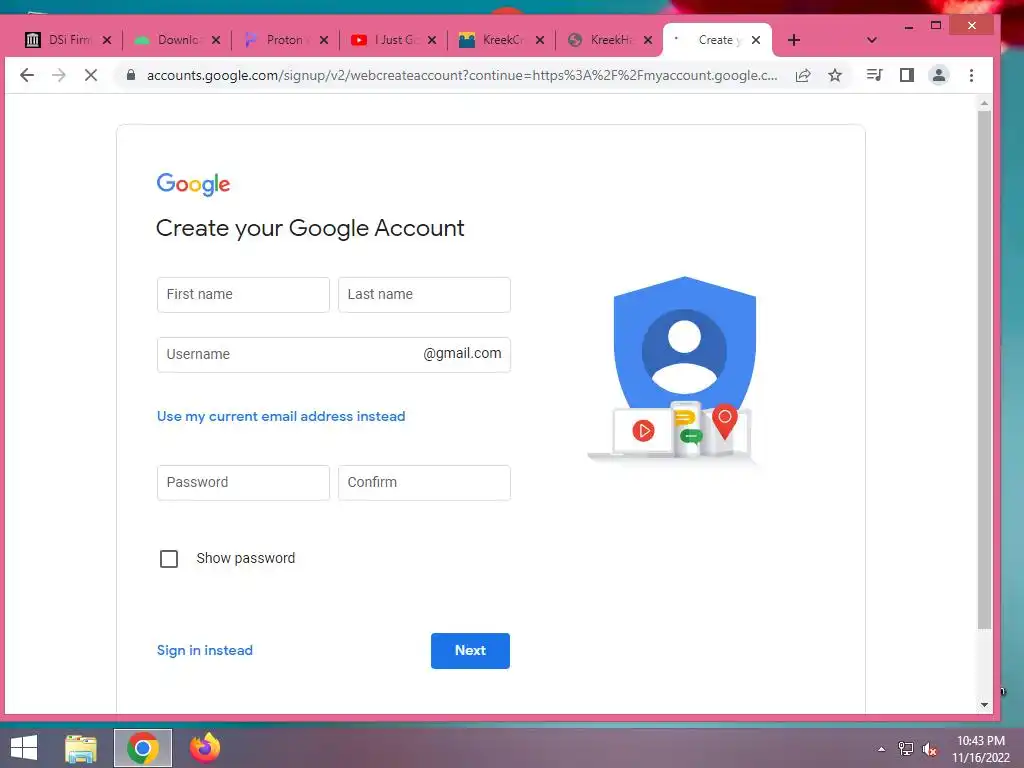Click the Username field
The image size is (1024, 768).
(334, 355)
